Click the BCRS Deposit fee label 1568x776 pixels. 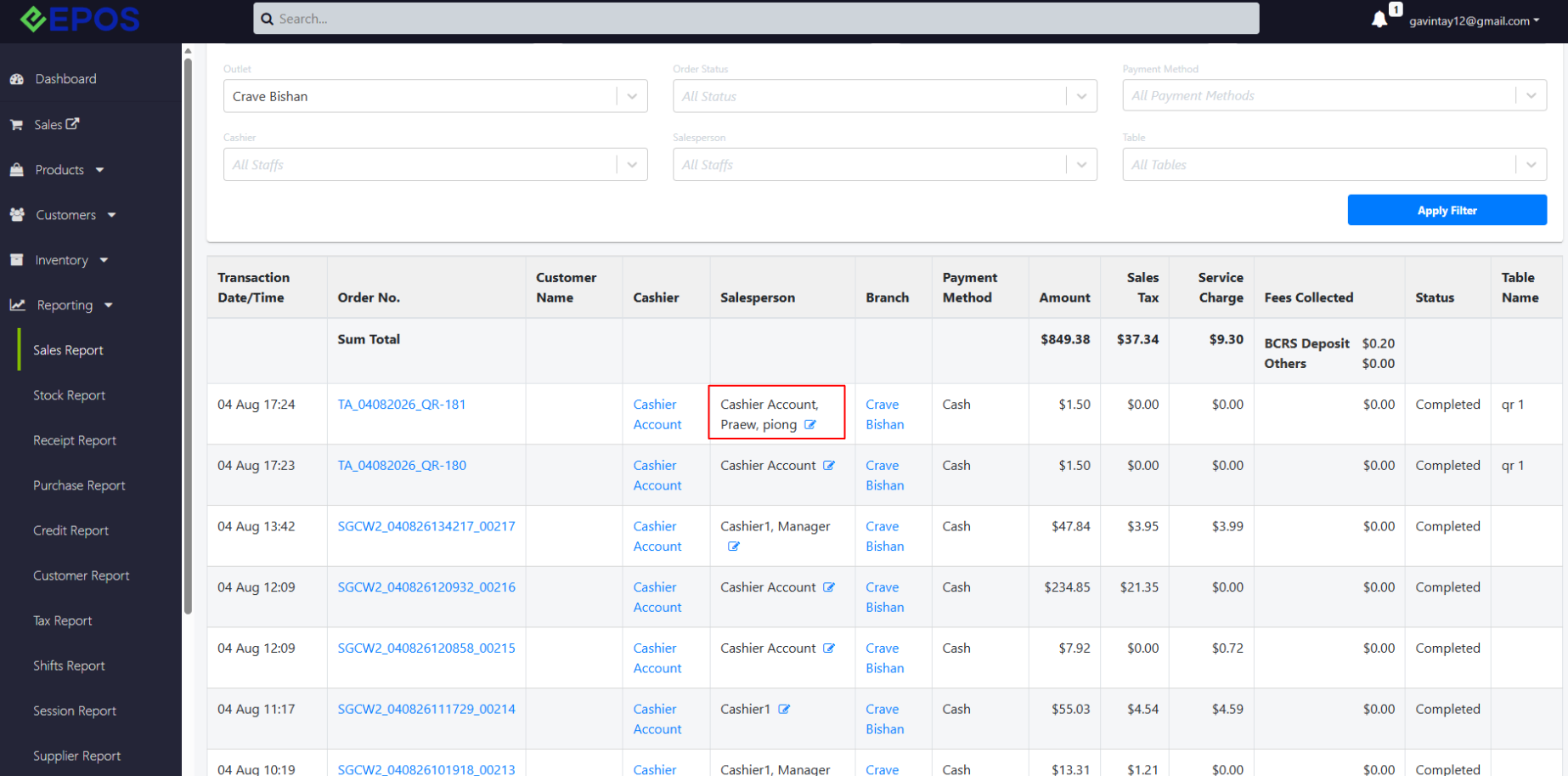tap(1306, 343)
